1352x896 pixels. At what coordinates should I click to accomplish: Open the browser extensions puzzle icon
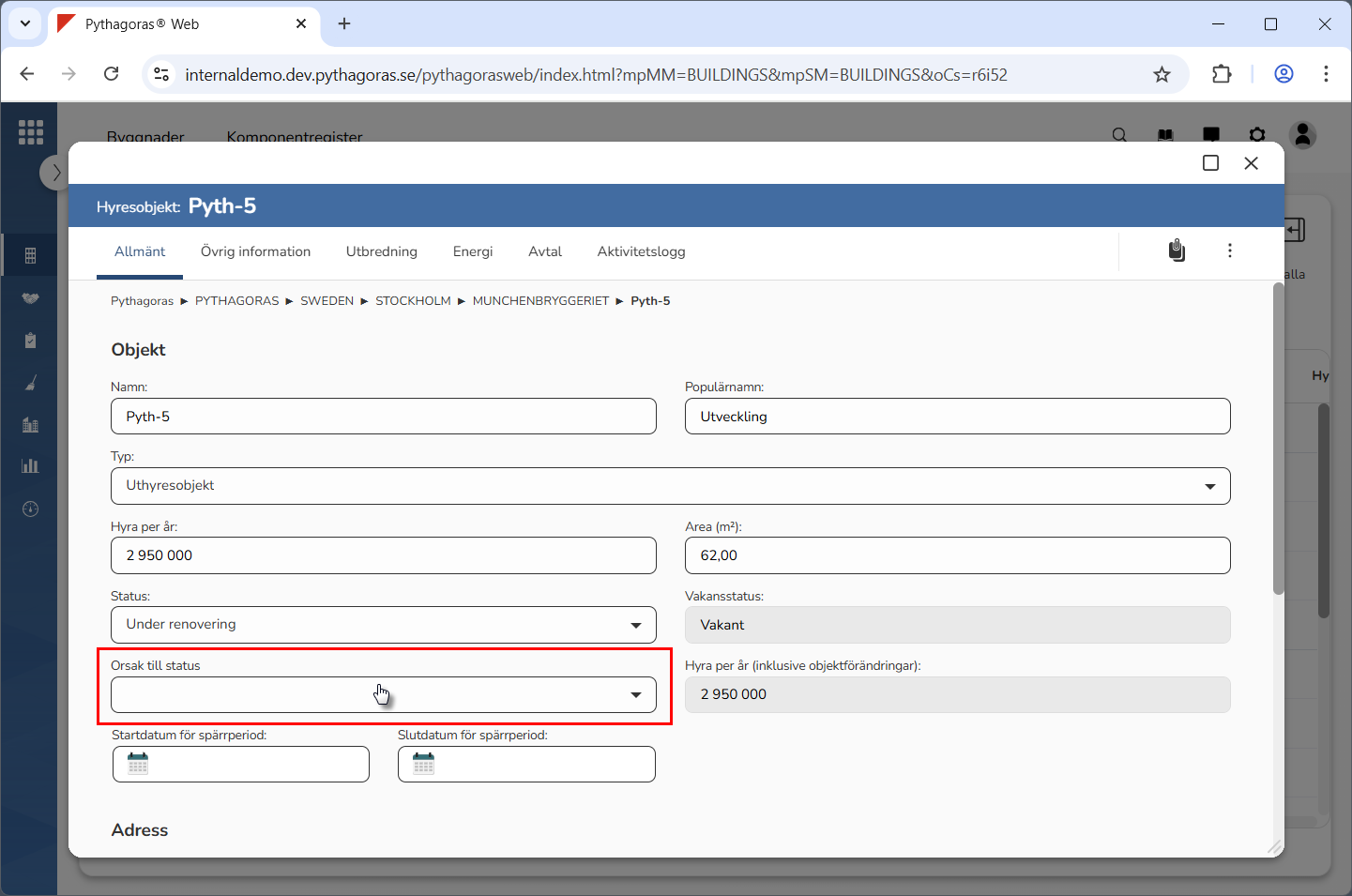point(1221,75)
